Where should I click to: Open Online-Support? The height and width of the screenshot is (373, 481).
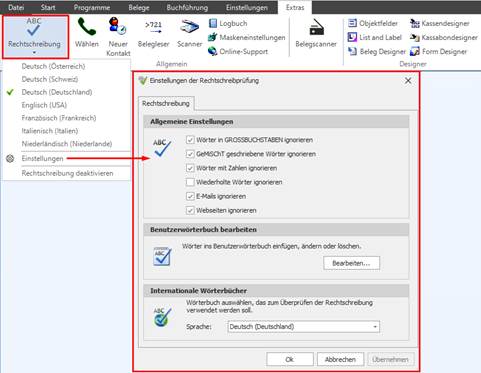238,51
